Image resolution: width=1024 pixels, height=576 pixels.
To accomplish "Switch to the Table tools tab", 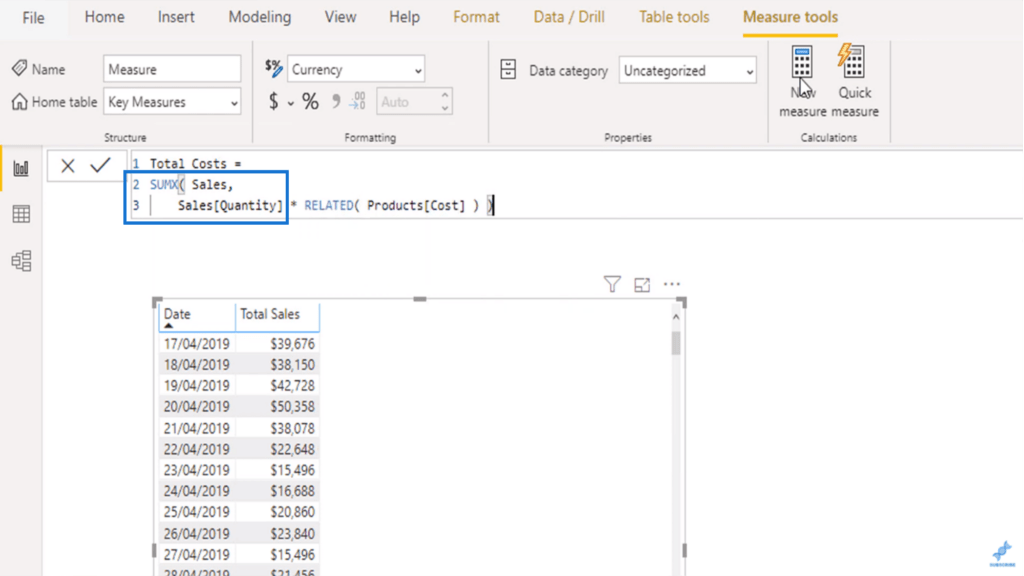I will (674, 17).
